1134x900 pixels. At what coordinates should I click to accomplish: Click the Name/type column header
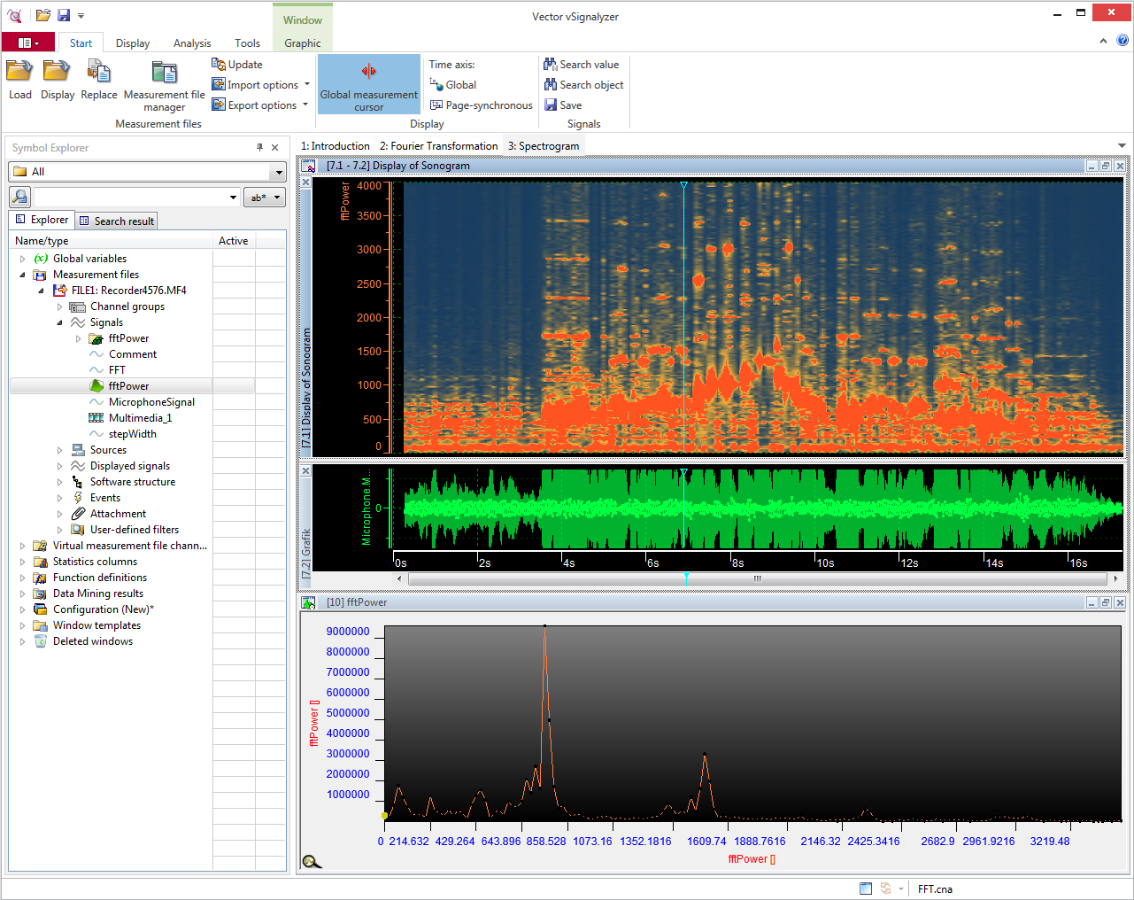(x=111, y=241)
